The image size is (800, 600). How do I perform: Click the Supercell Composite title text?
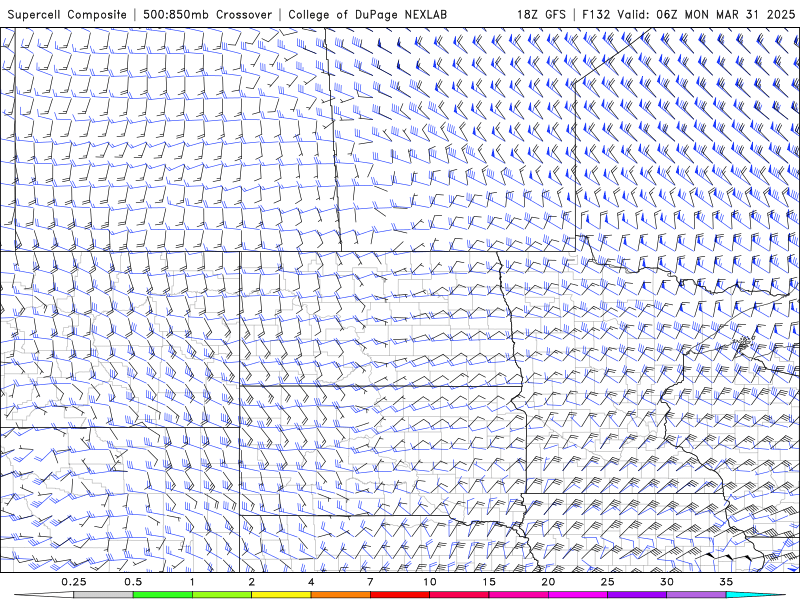(67, 14)
